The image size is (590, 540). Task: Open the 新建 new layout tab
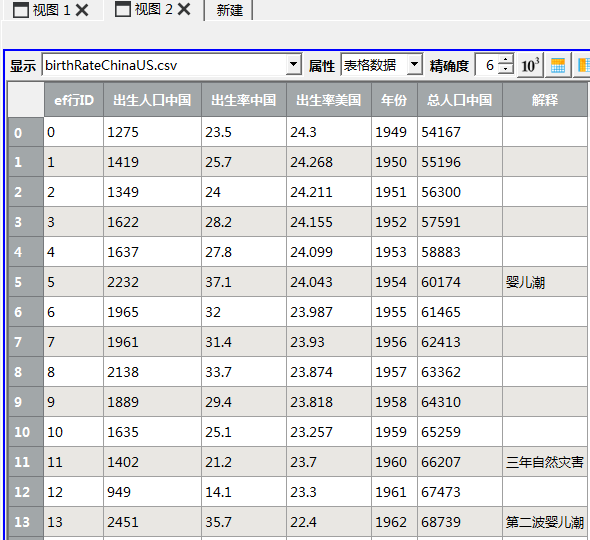(229, 10)
